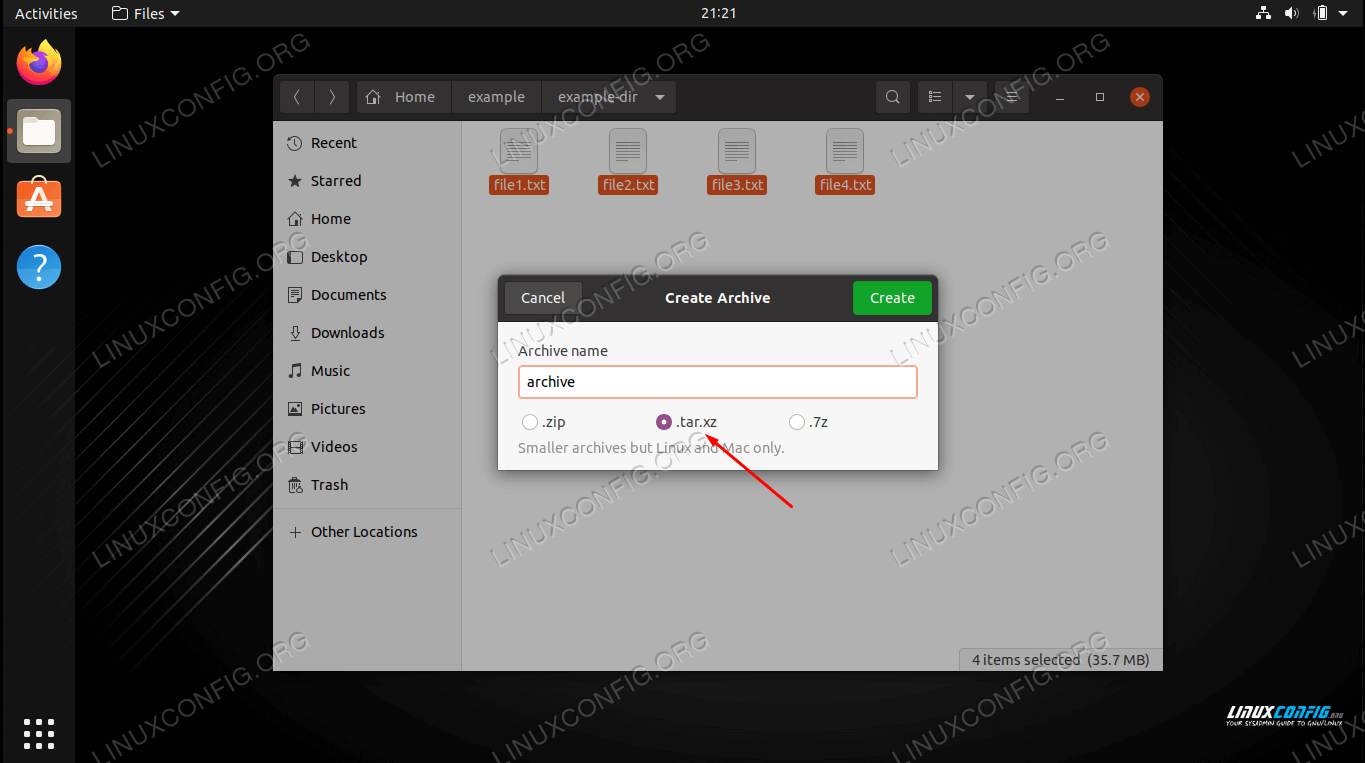Click the file4.txt label
This screenshot has height=763, width=1365.
[846, 185]
